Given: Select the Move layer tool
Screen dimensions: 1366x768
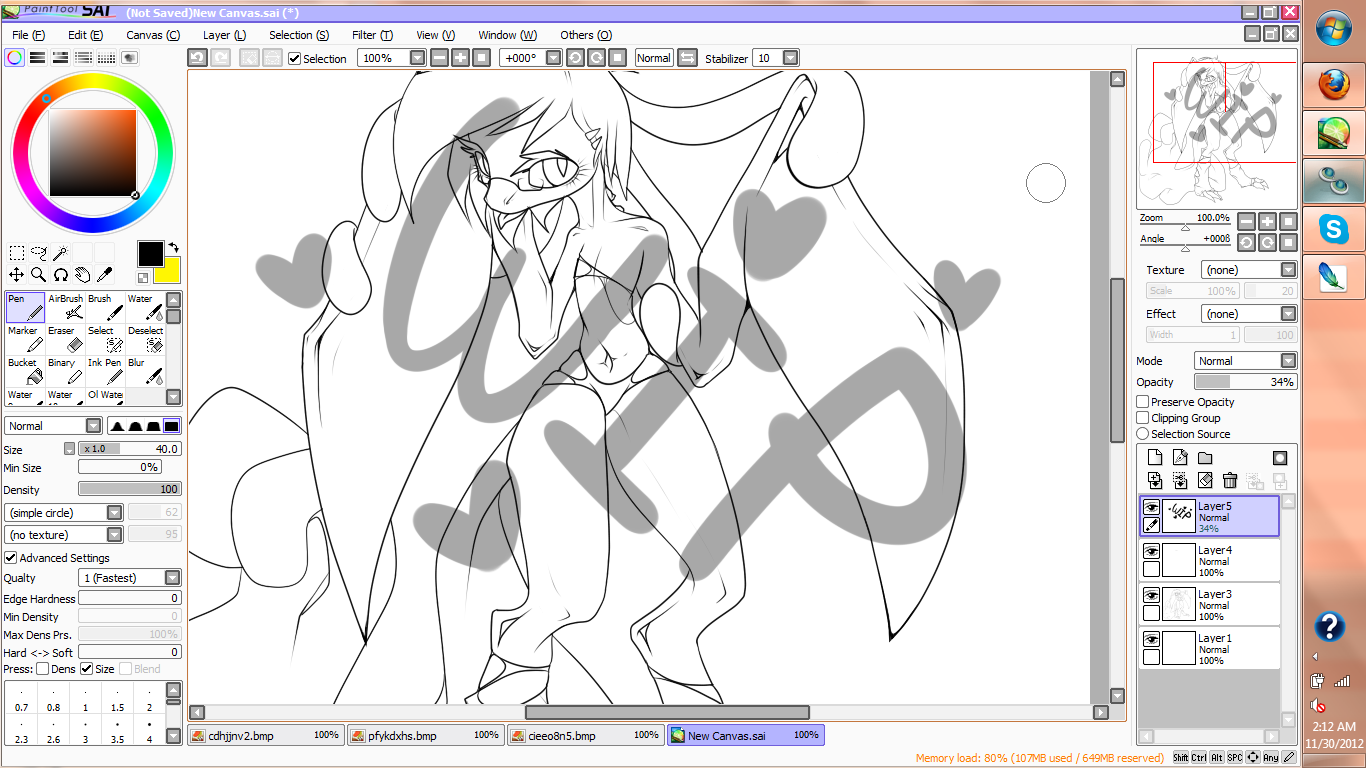Looking at the screenshot, I should point(17,274).
